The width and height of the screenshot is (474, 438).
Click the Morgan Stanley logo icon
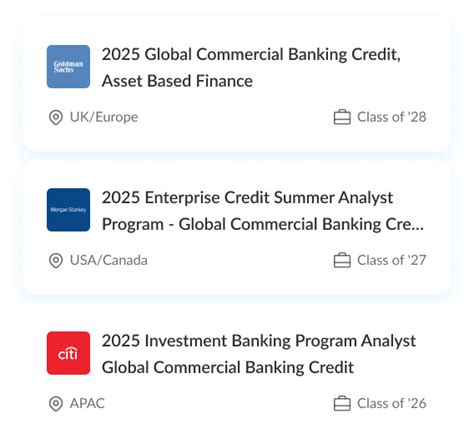click(x=68, y=210)
